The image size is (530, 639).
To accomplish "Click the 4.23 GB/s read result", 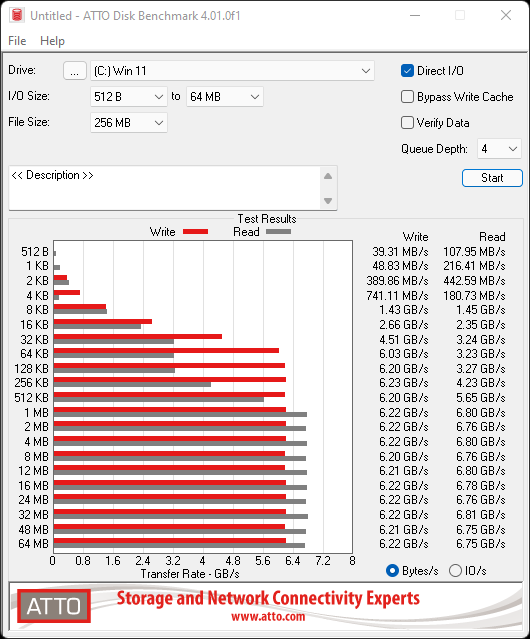I will pyautogui.click(x=481, y=383).
